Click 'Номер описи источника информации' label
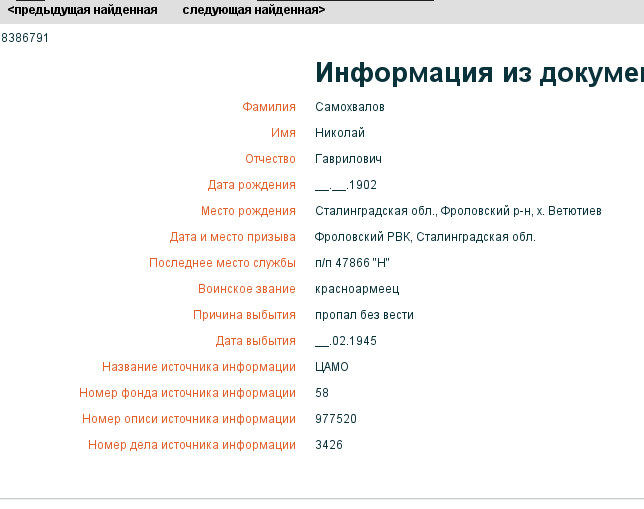 pos(189,419)
